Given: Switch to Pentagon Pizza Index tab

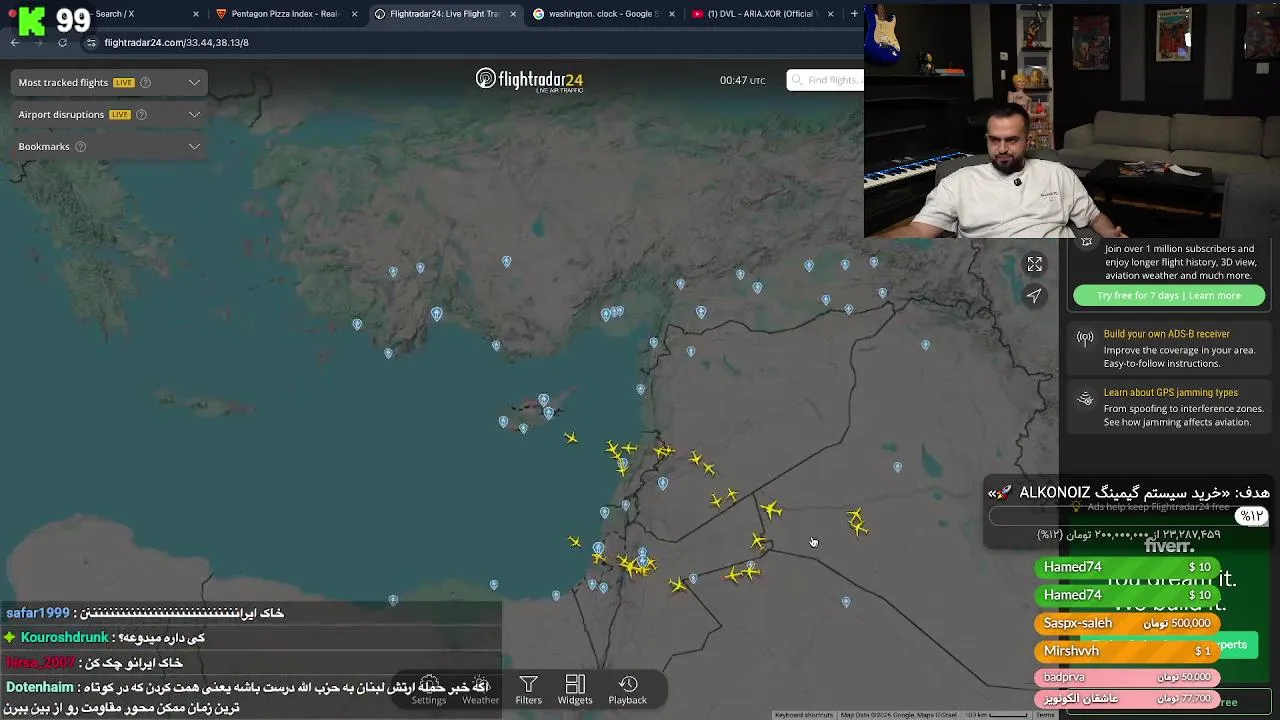Looking at the screenshot, I should click(285, 14).
